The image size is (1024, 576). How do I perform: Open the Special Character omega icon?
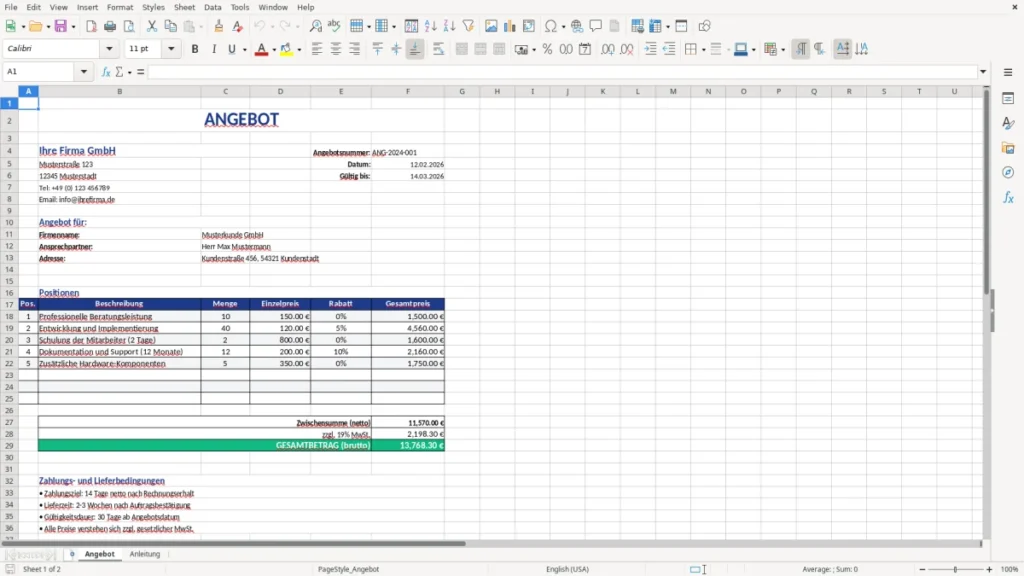pos(551,26)
